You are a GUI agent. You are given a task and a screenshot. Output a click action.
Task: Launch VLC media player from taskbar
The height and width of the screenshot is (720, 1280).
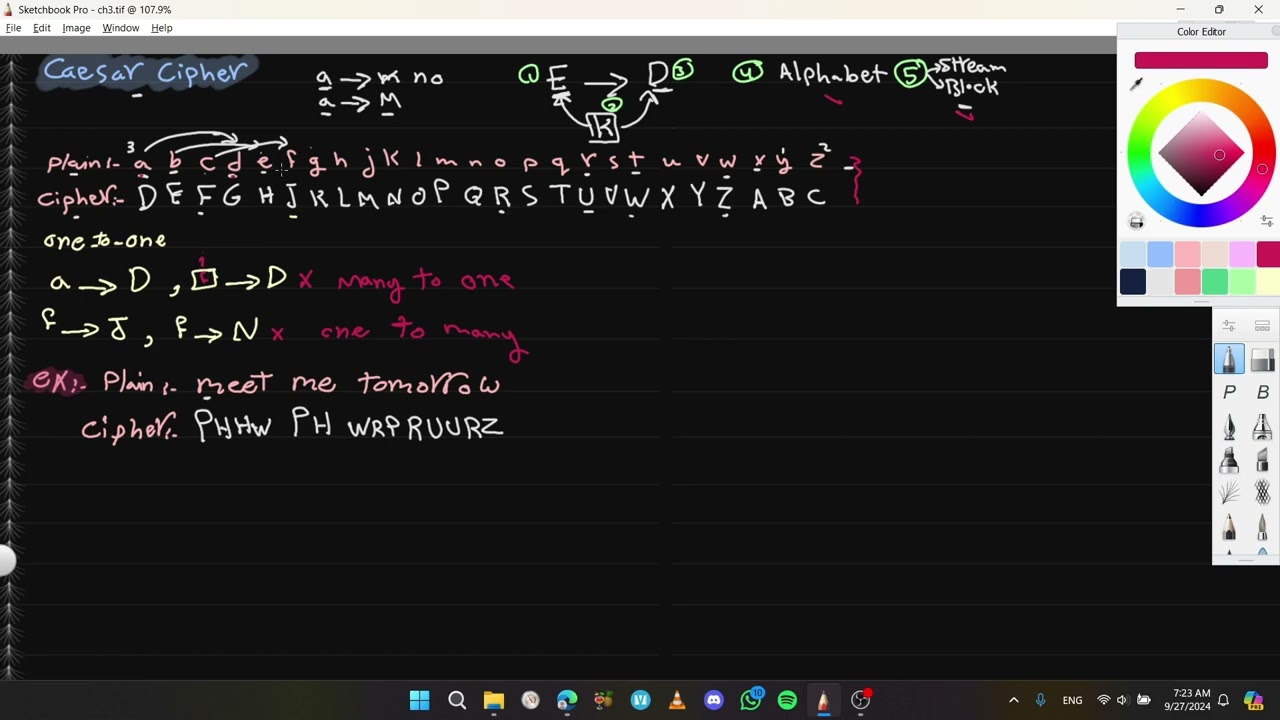point(677,700)
